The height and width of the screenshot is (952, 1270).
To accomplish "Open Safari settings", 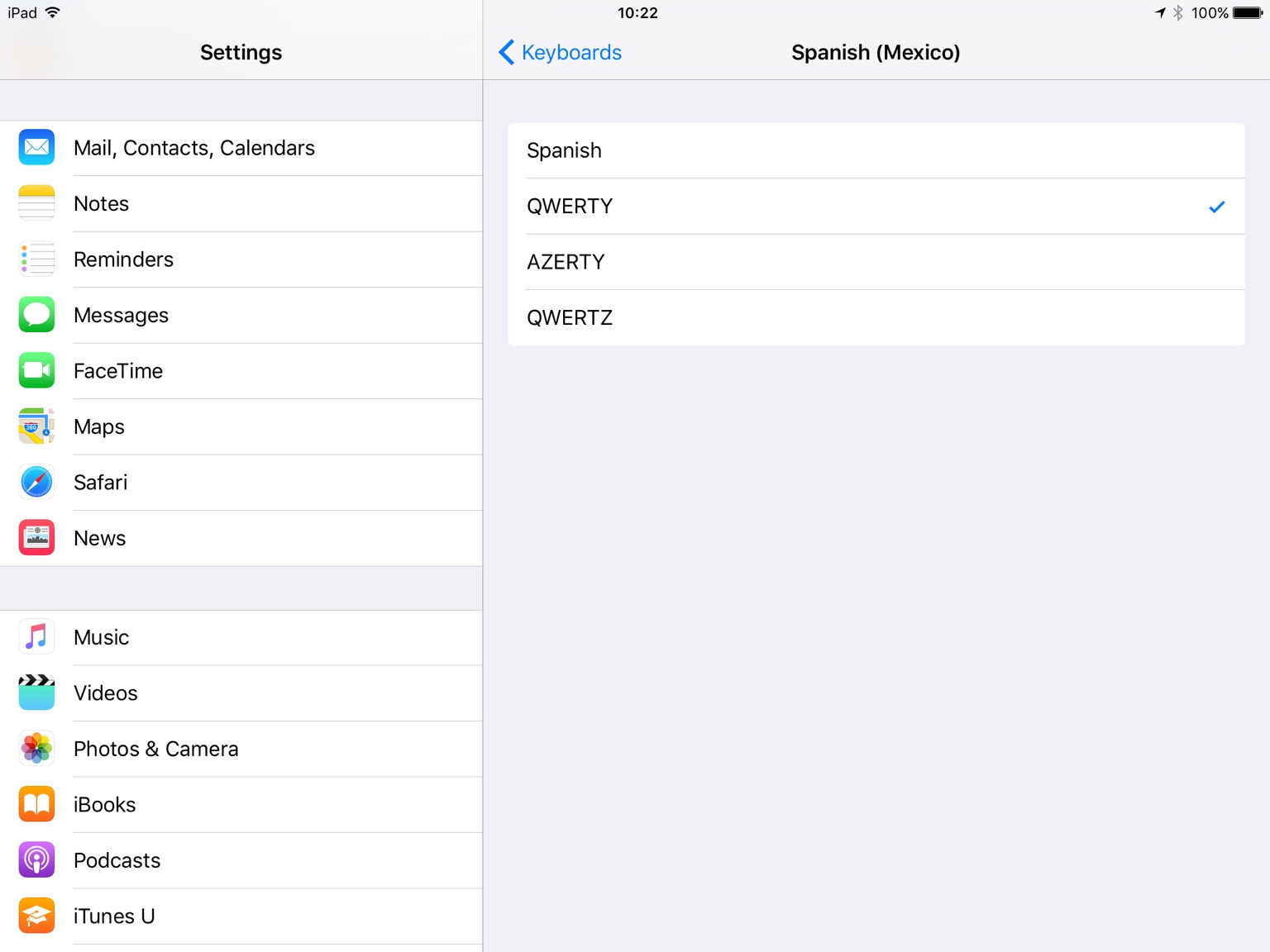I will (241, 483).
